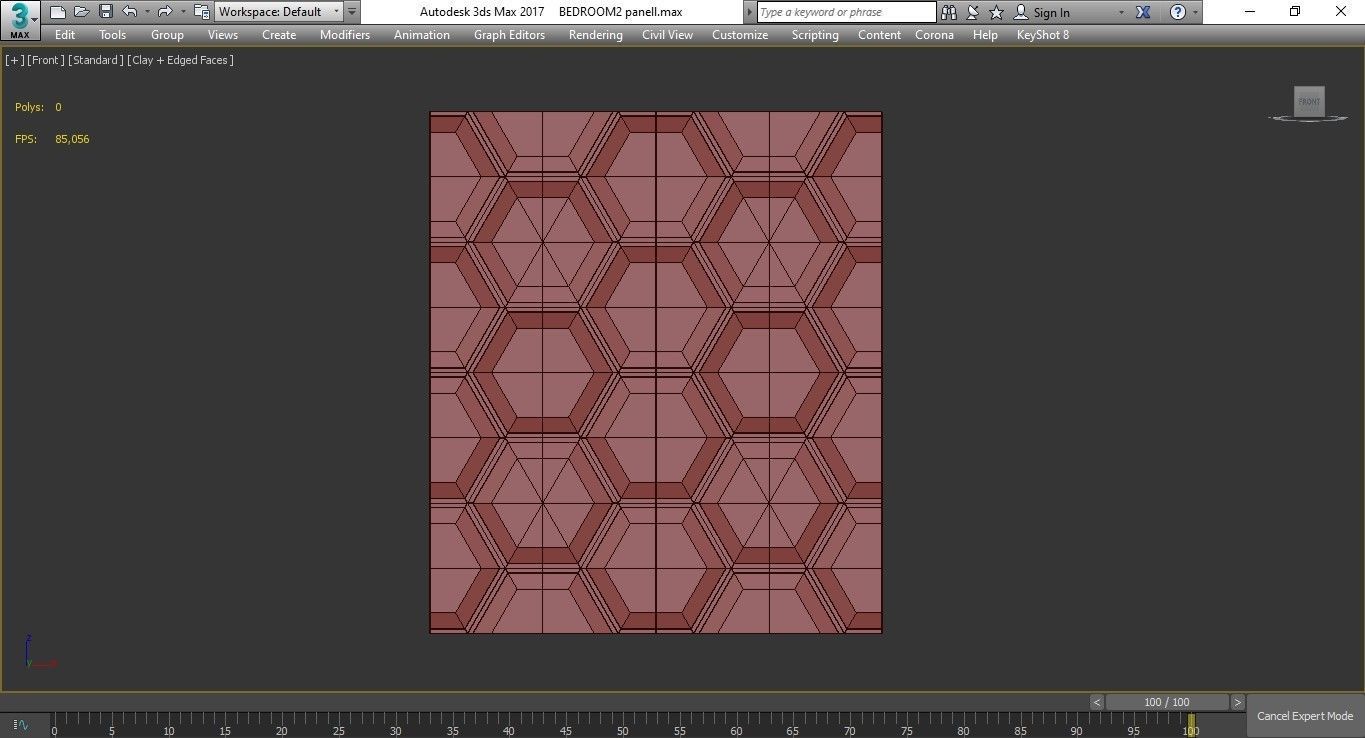
Task: Open the Civil View menu
Action: point(667,34)
